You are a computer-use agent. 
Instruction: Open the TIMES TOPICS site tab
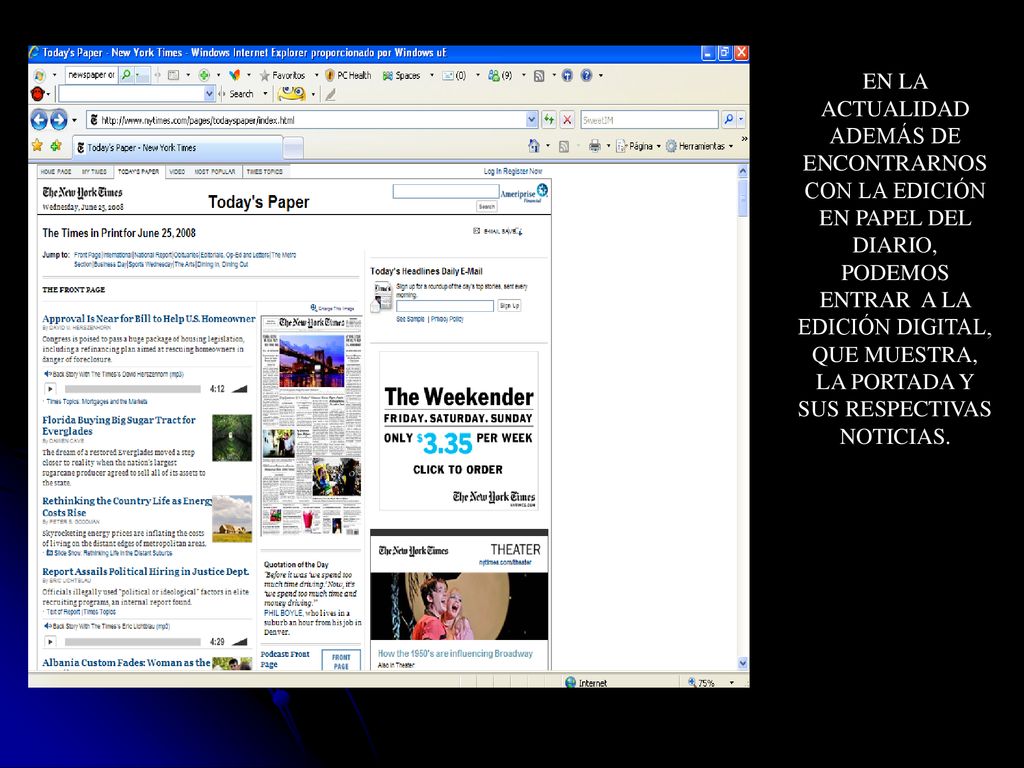[264, 172]
